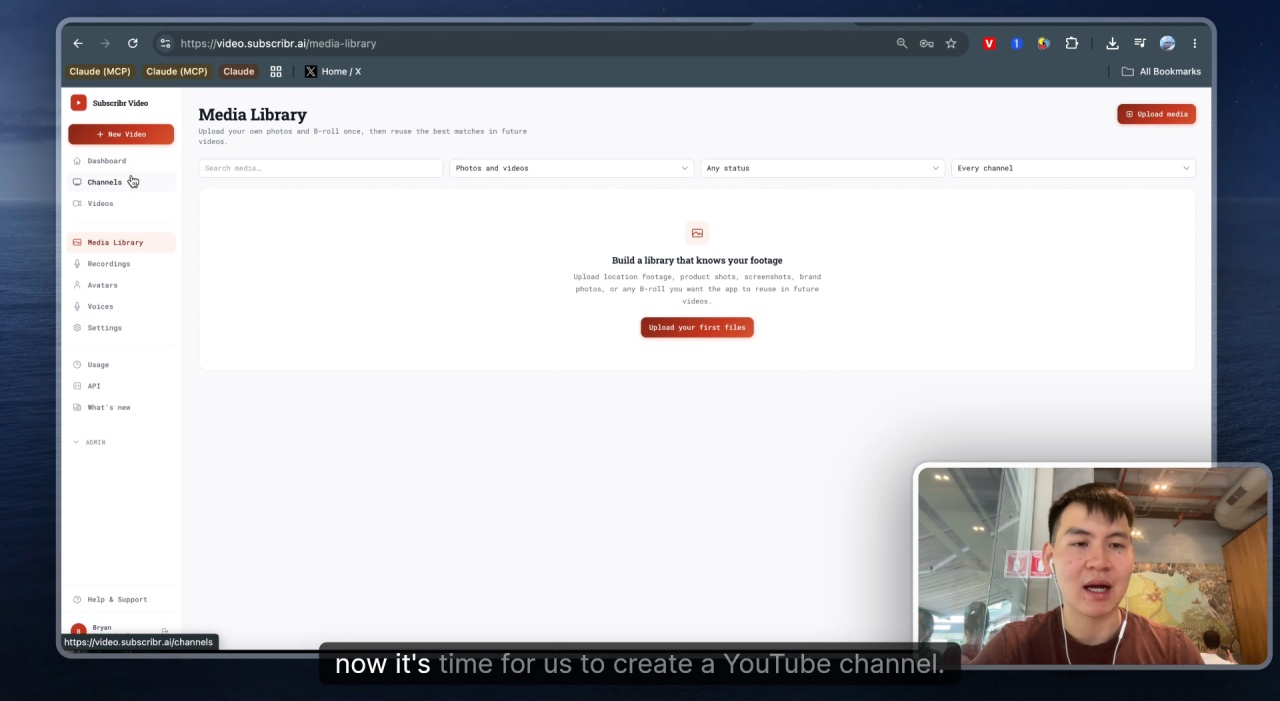Click the Usage clock icon
Viewport: 1280px width, 701px height.
(x=77, y=365)
